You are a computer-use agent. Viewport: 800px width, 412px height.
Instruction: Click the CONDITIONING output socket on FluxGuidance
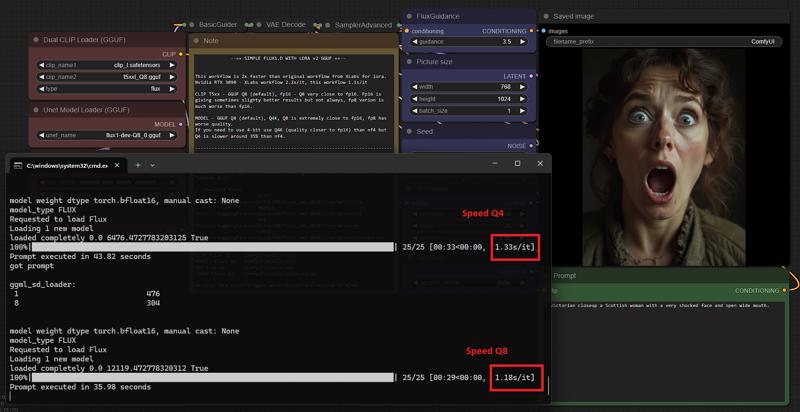(x=531, y=31)
